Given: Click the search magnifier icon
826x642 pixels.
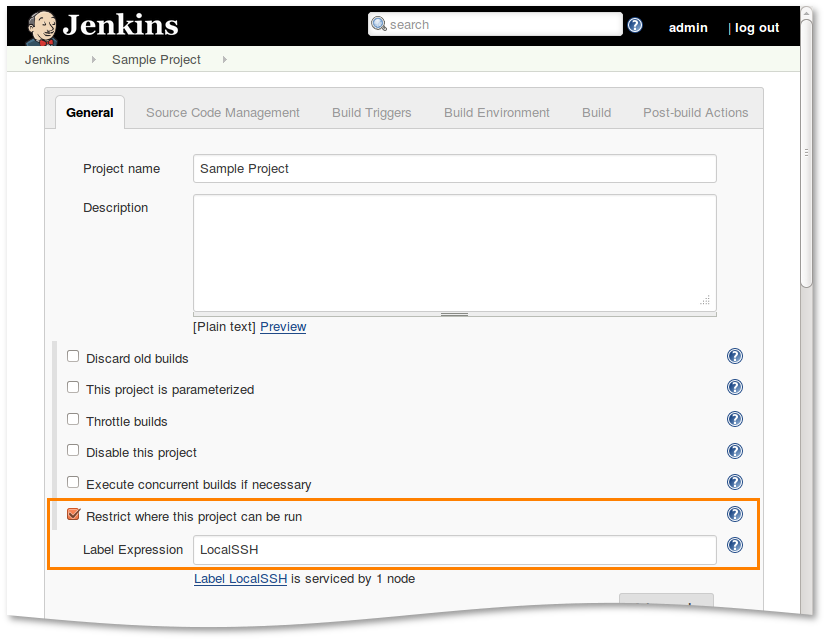Looking at the screenshot, I should point(379,24).
